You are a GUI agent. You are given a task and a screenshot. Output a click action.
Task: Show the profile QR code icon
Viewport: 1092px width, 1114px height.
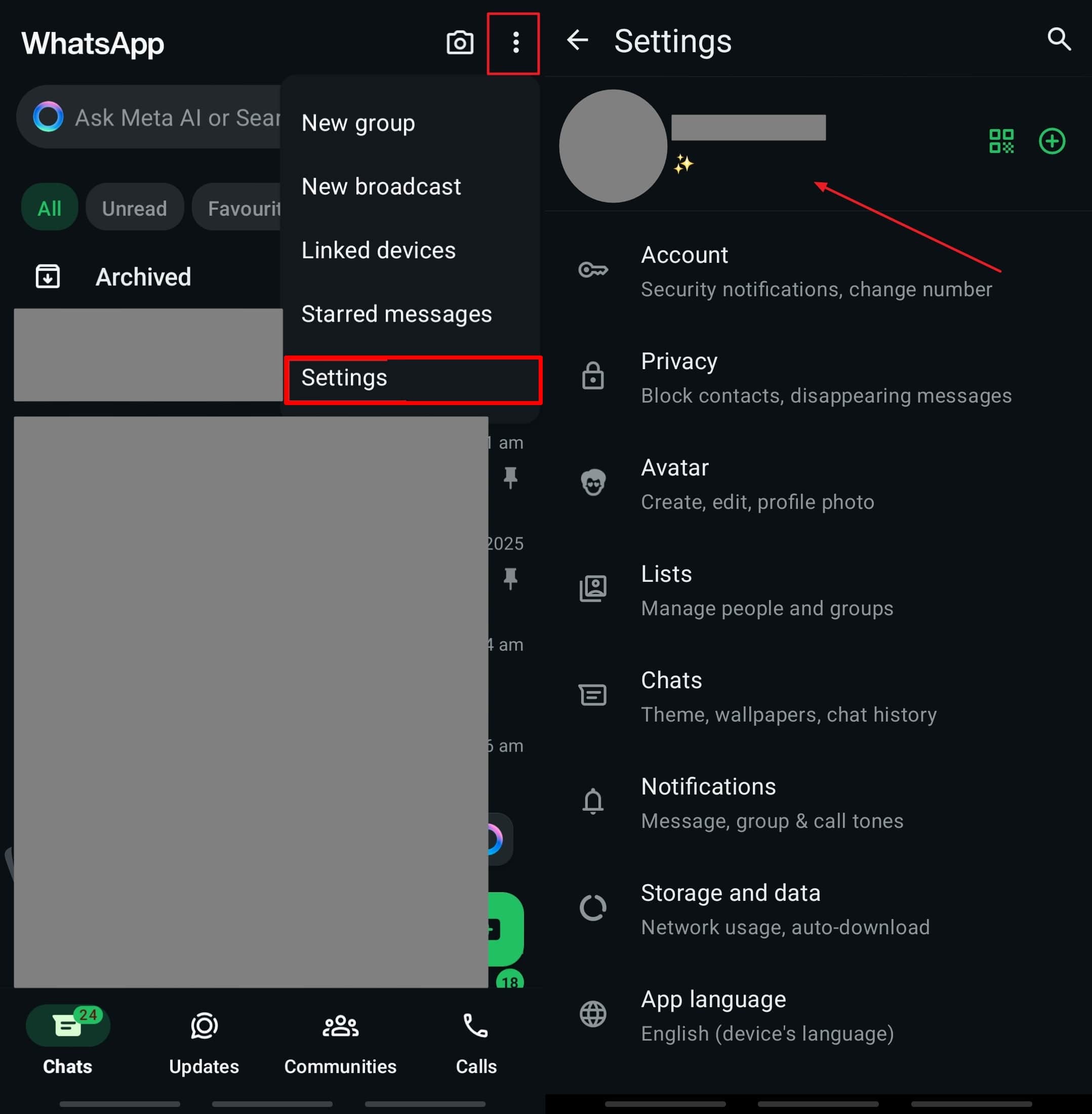(x=1001, y=141)
